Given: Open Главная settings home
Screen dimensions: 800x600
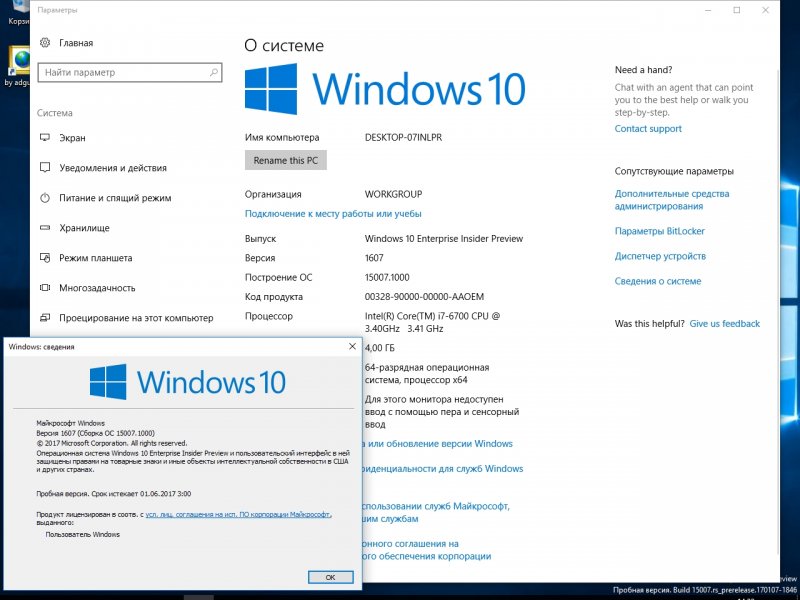Looking at the screenshot, I should coord(76,43).
